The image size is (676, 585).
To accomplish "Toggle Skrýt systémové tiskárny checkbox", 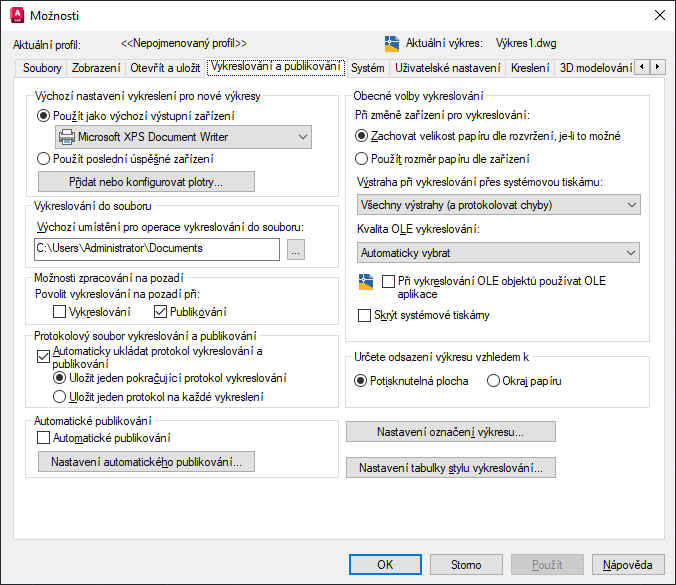I will tap(365, 315).
